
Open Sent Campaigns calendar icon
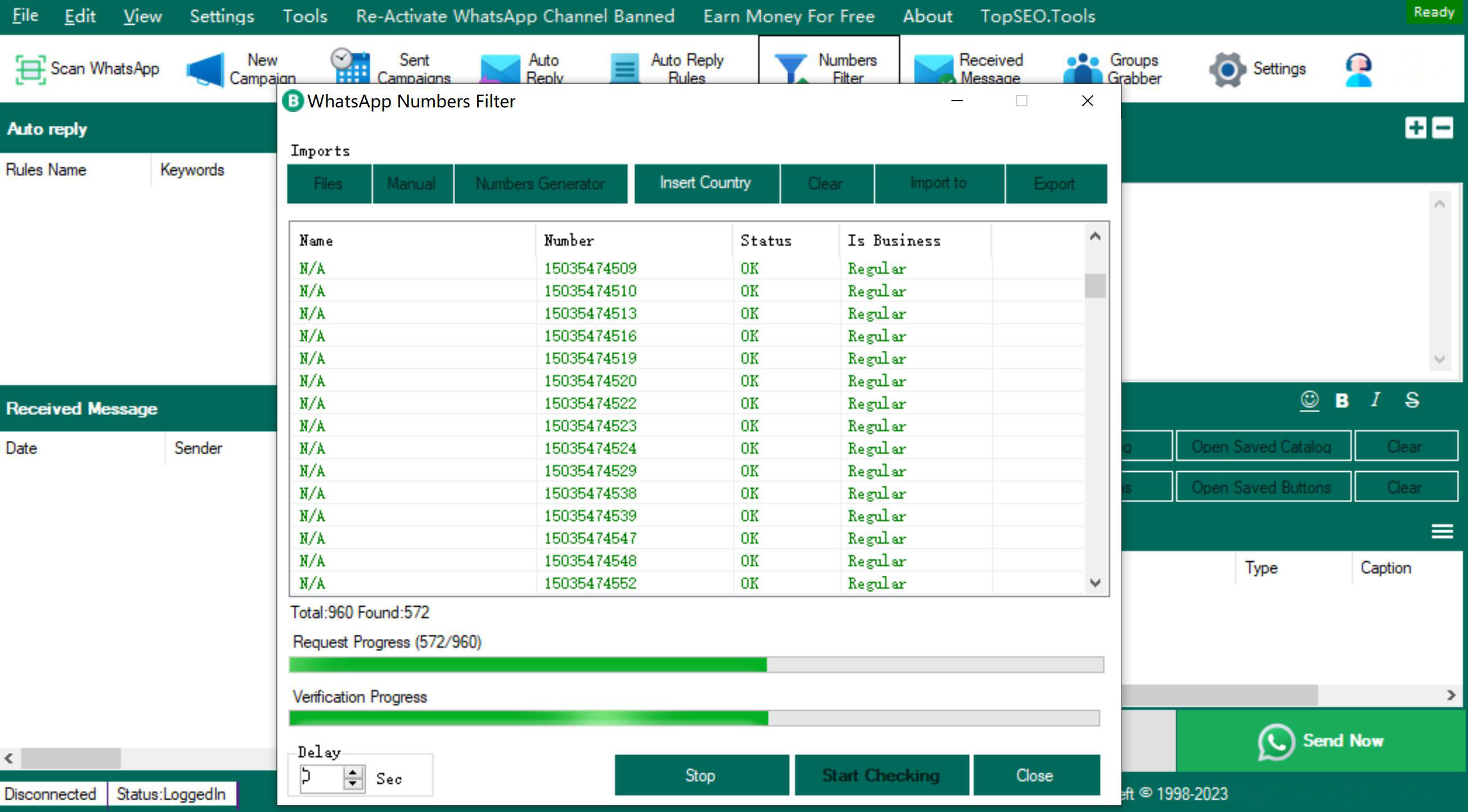349,66
